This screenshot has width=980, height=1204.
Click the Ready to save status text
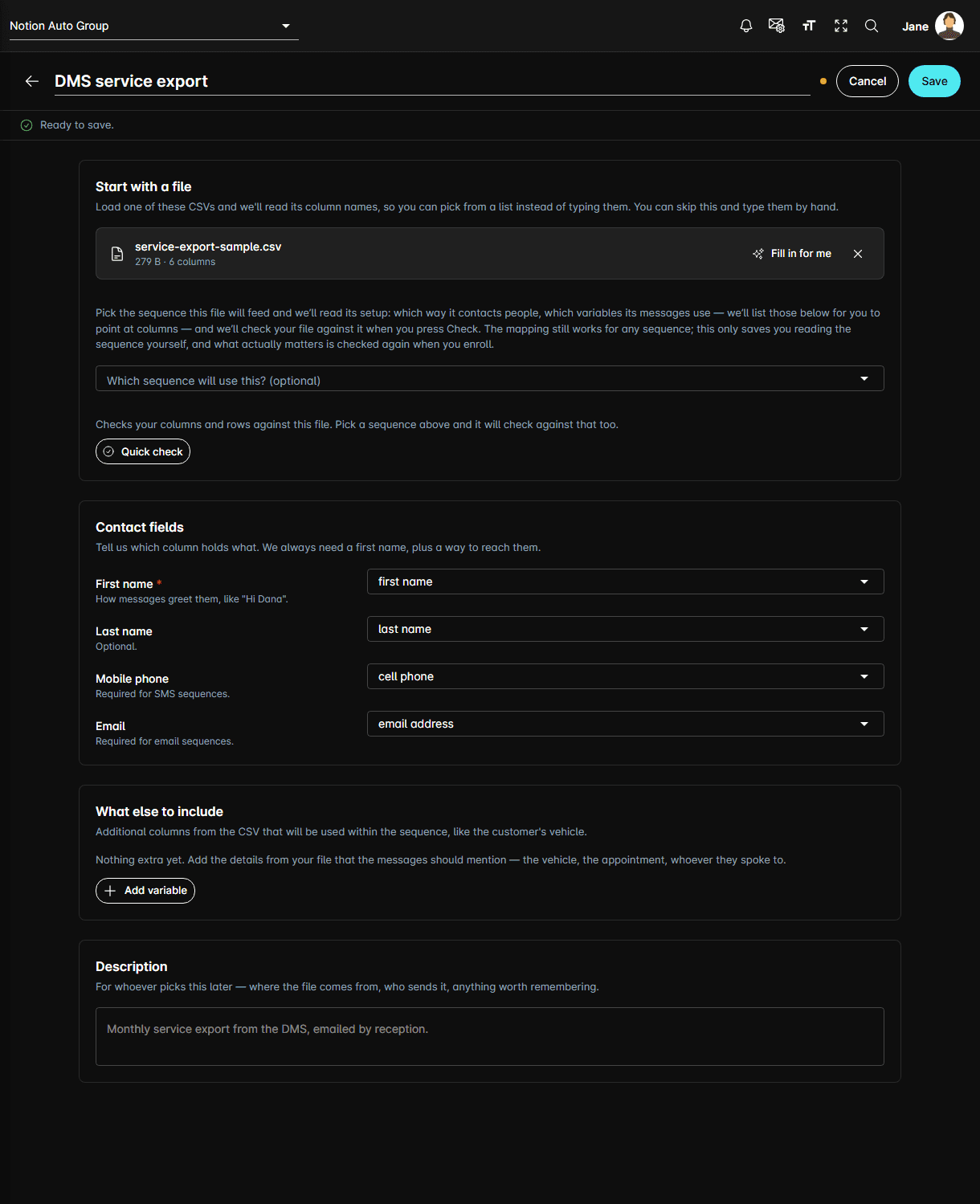[77, 125]
